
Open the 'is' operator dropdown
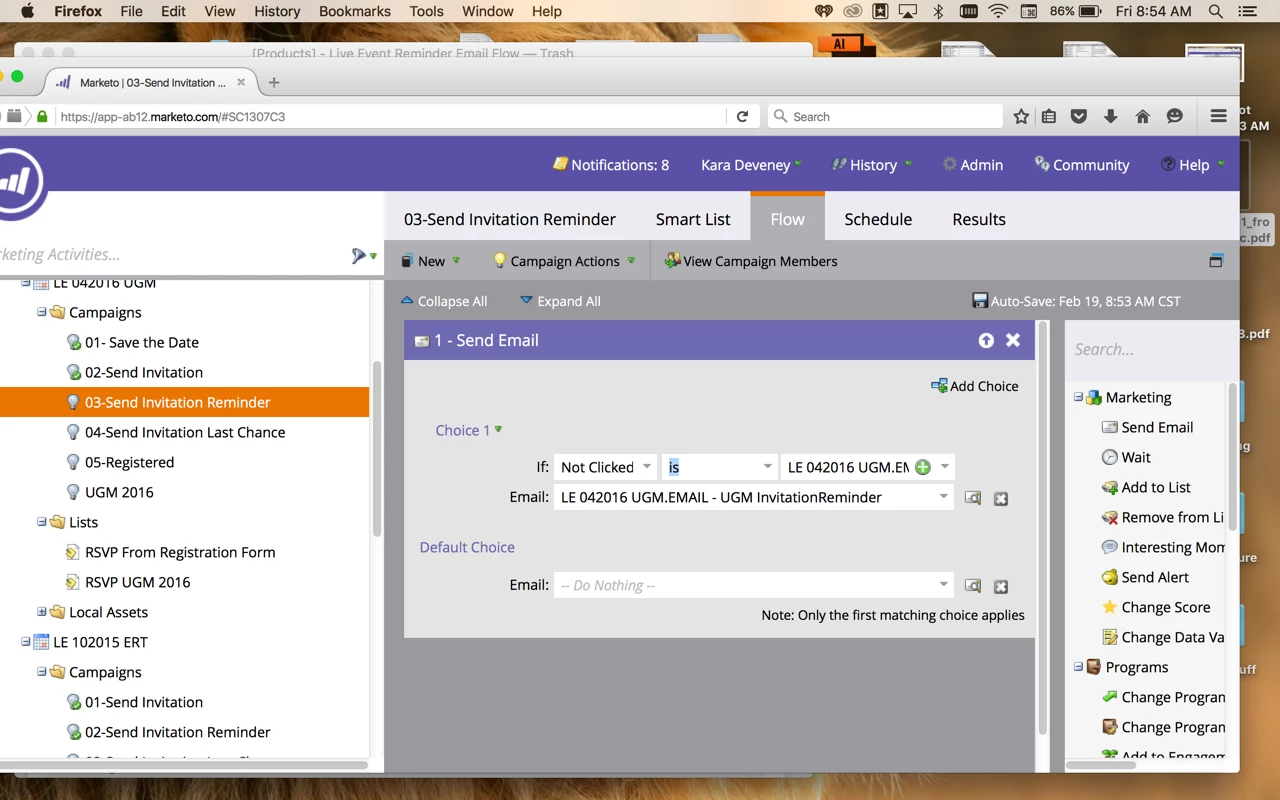767,467
